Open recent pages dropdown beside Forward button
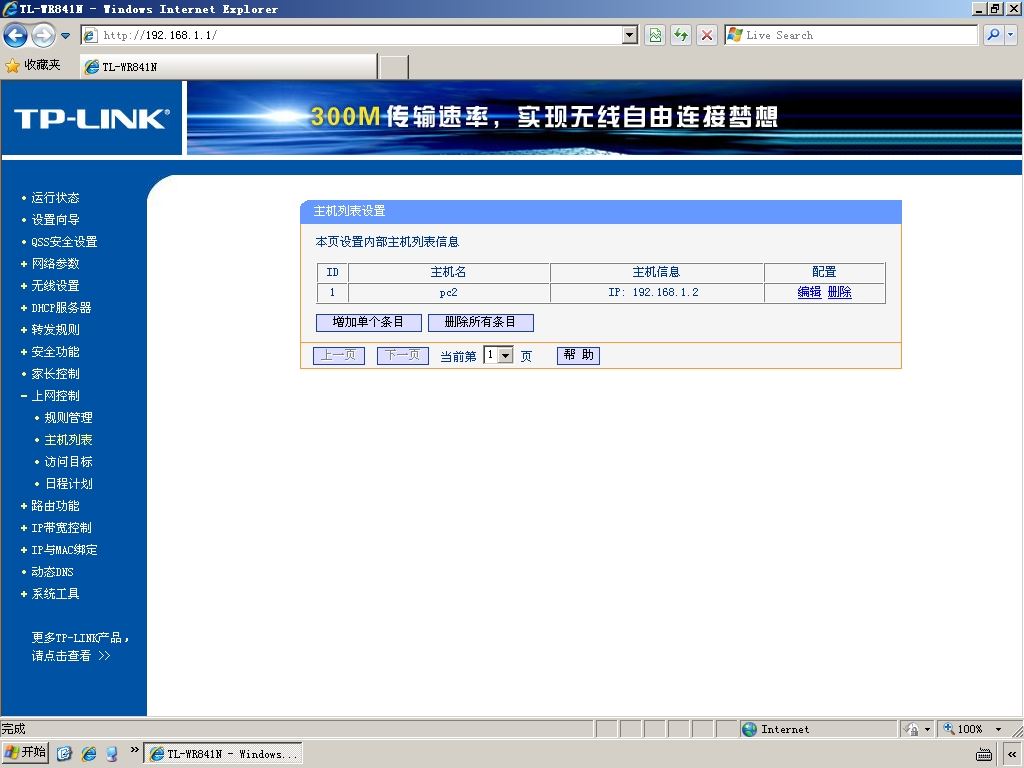 tap(65, 36)
